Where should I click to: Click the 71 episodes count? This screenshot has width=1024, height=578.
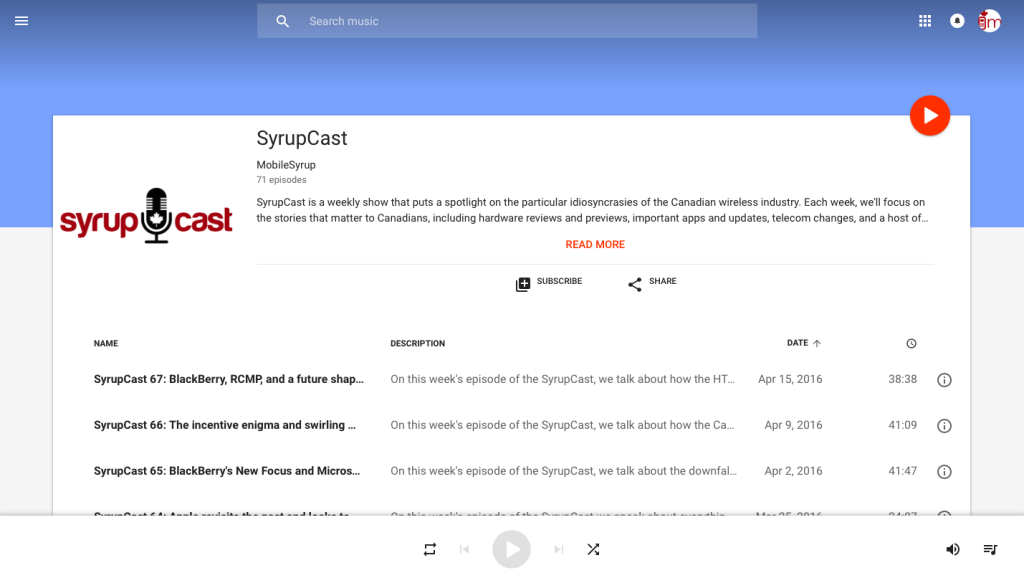point(281,180)
